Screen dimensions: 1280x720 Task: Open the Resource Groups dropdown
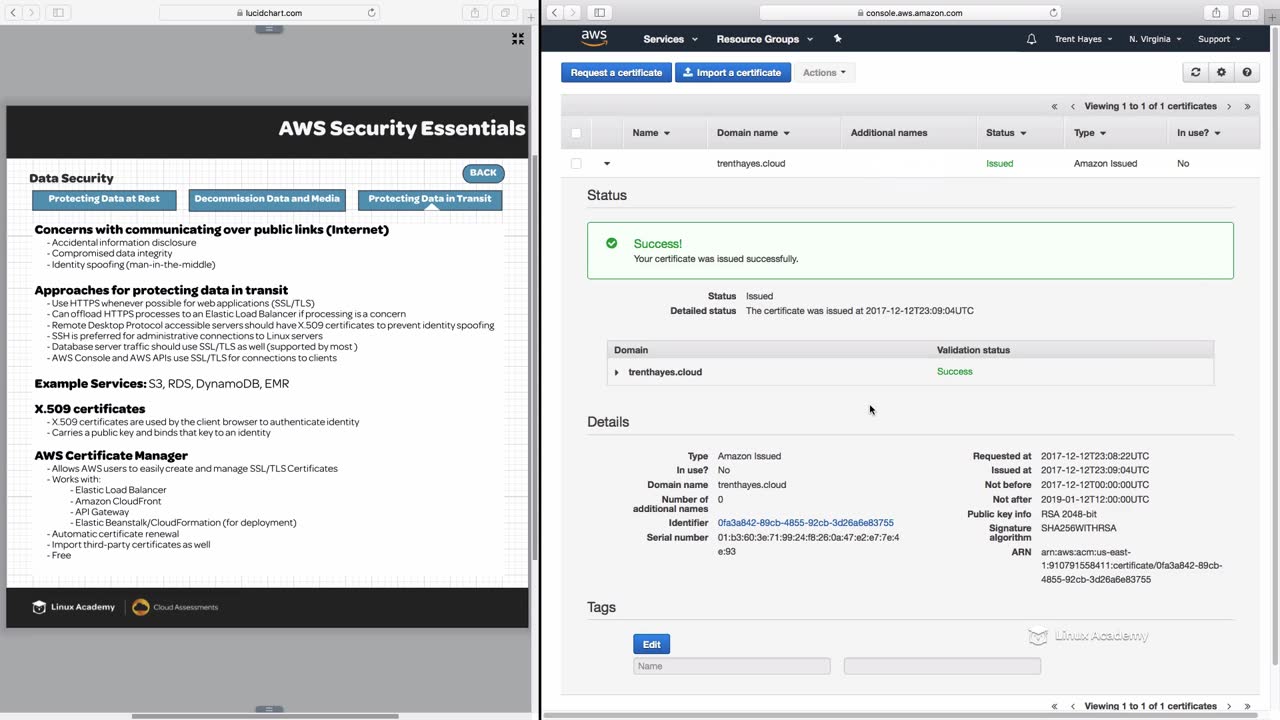[x=764, y=39]
